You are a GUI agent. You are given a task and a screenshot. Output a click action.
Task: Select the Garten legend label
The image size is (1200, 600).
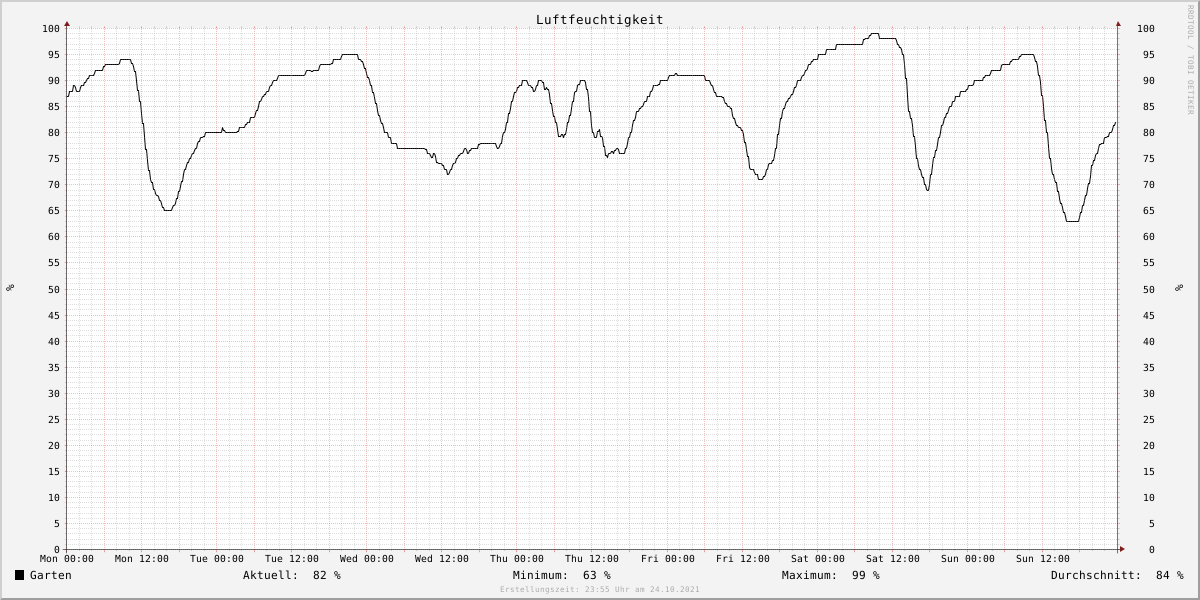tap(51, 575)
